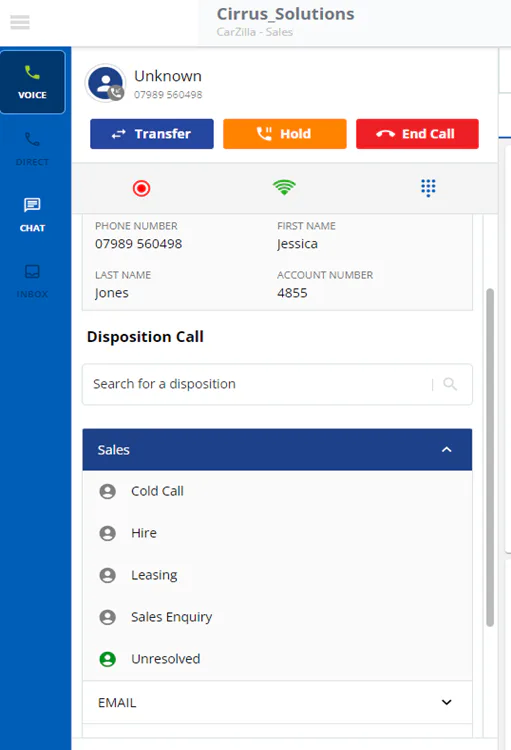Click the Cirrus_Solutions header title

(x=286, y=14)
